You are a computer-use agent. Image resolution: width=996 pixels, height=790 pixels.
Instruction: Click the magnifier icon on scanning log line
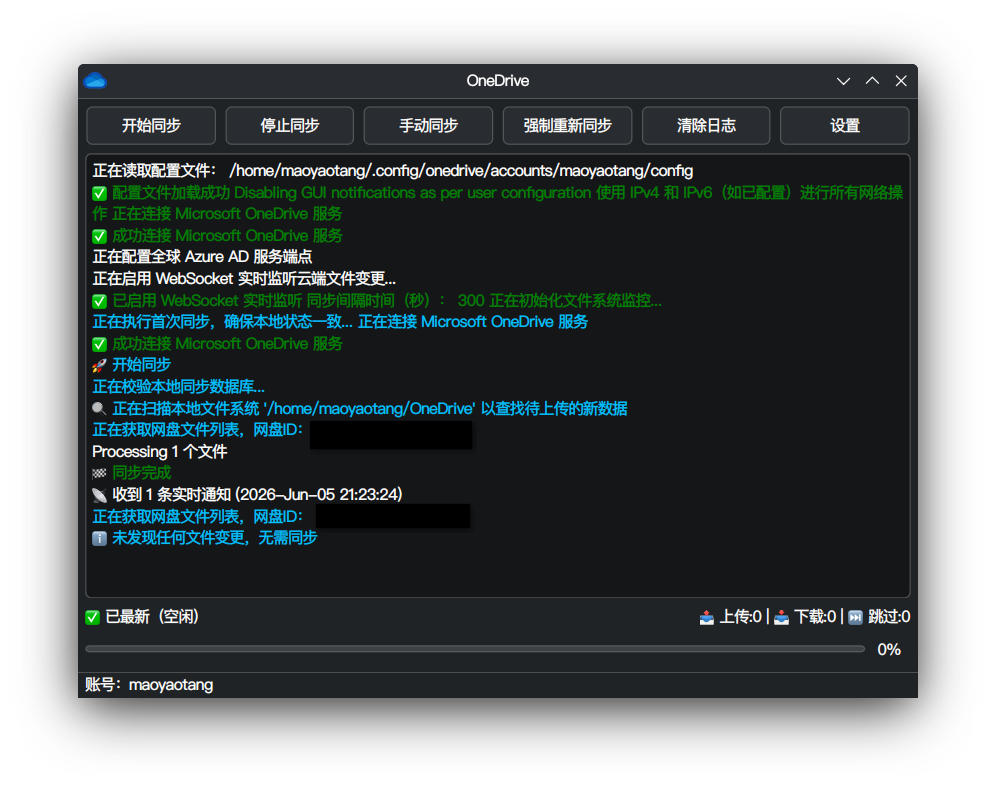(99, 409)
